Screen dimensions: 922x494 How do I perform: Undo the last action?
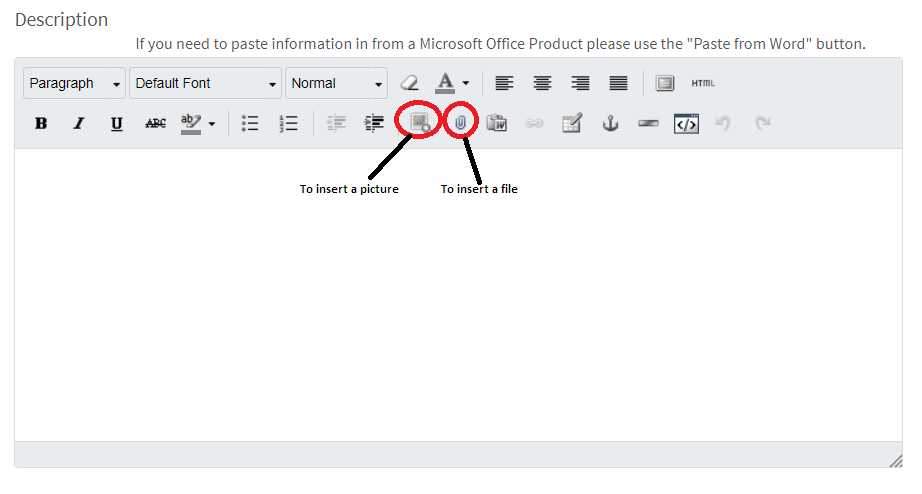[x=723, y=123]
